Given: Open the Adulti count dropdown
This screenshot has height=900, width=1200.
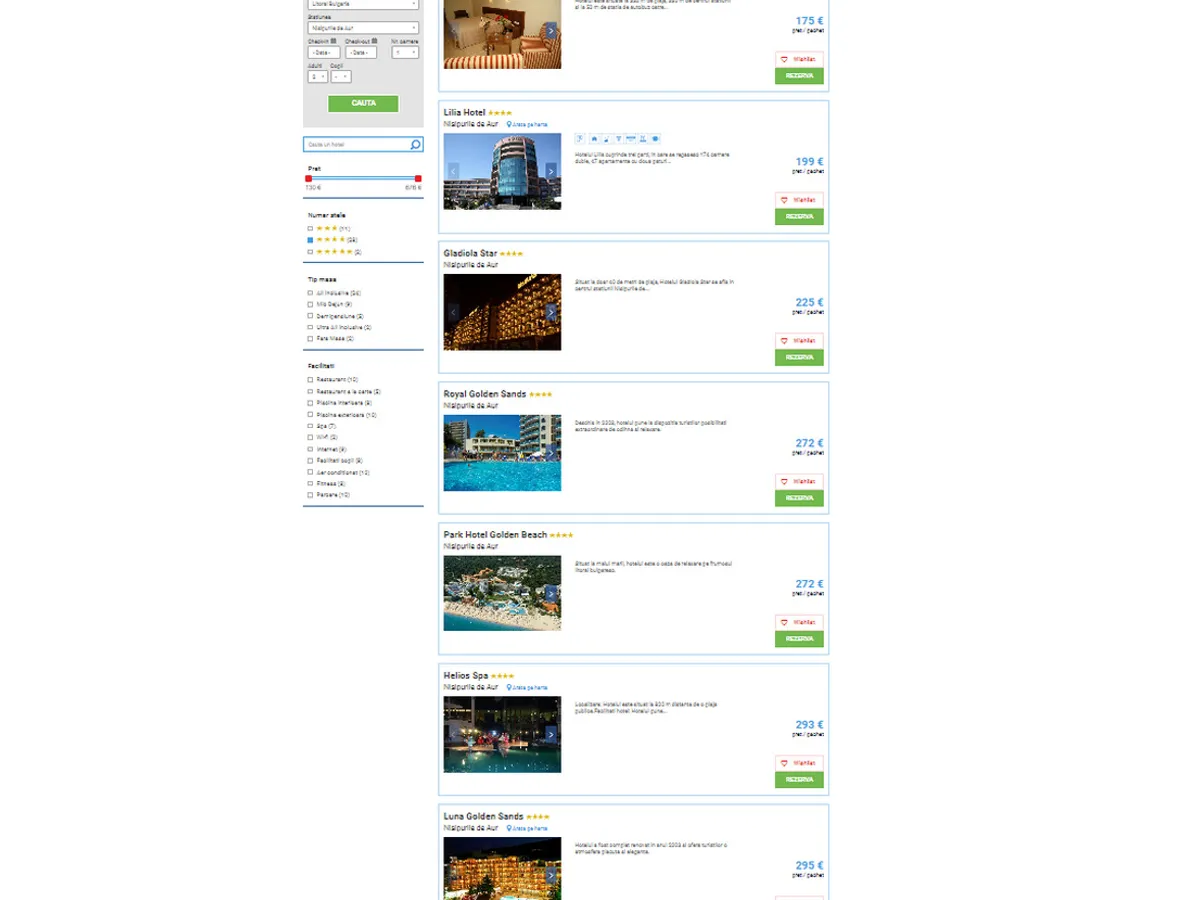Looking at the screenshot, I should pyautogui.click(x=317, y=76).
